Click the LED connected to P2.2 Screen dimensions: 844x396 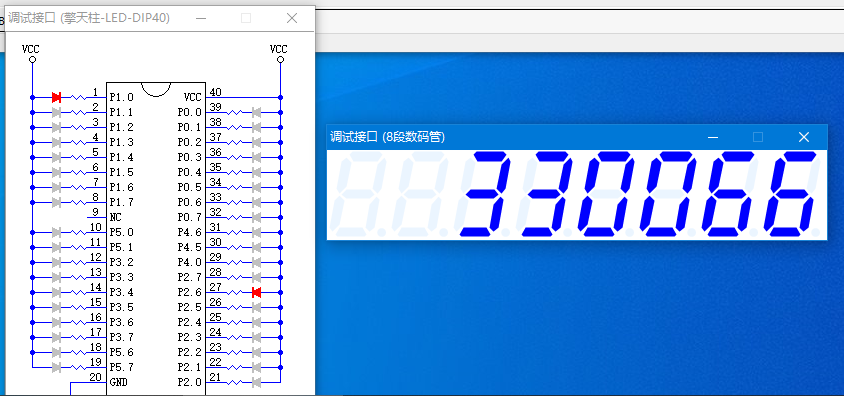256,353
